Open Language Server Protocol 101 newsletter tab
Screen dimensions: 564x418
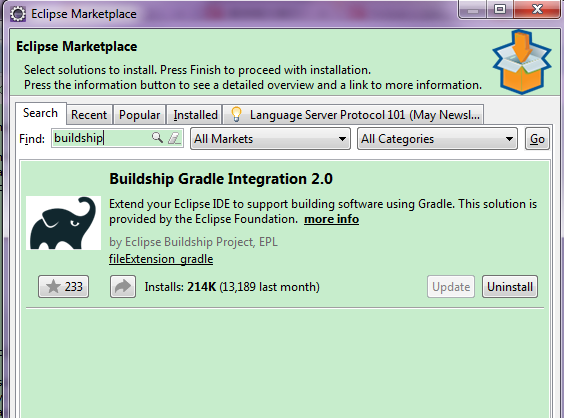click(353, 115)
